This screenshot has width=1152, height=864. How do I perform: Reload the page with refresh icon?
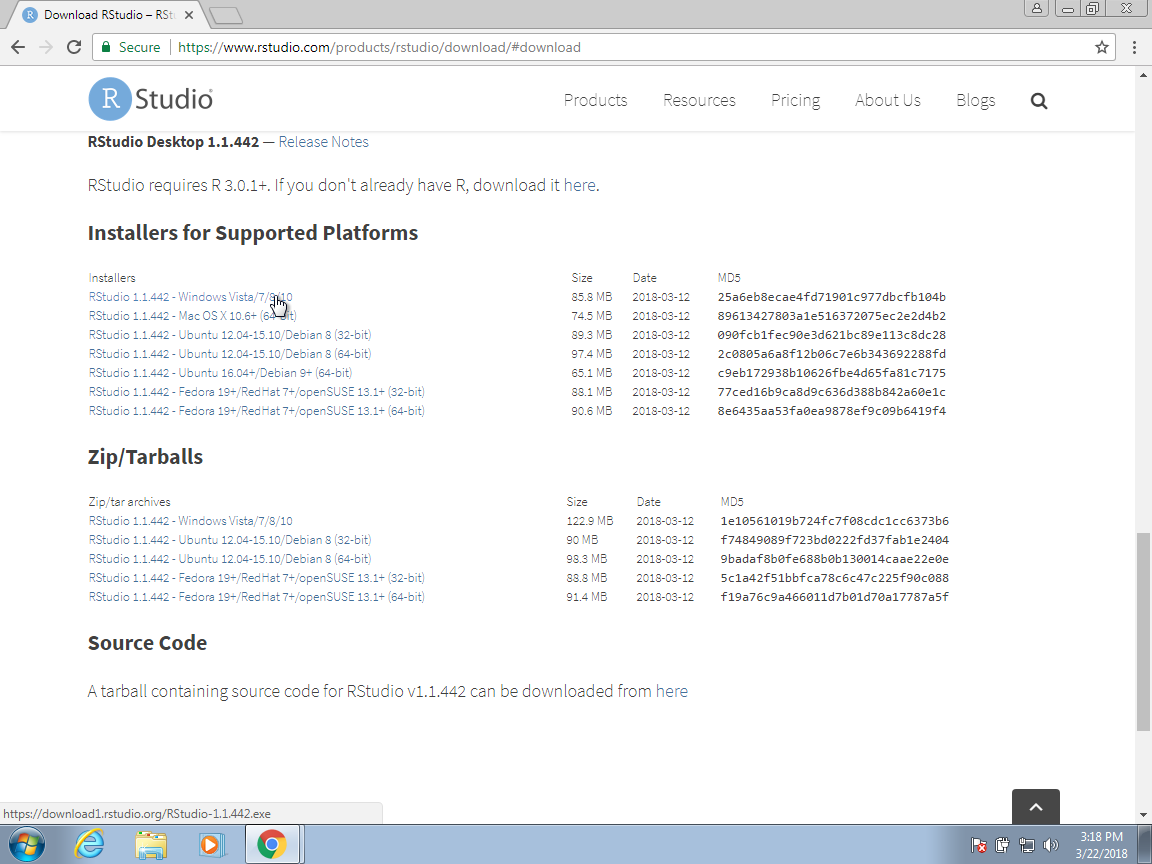pos(73,47)
